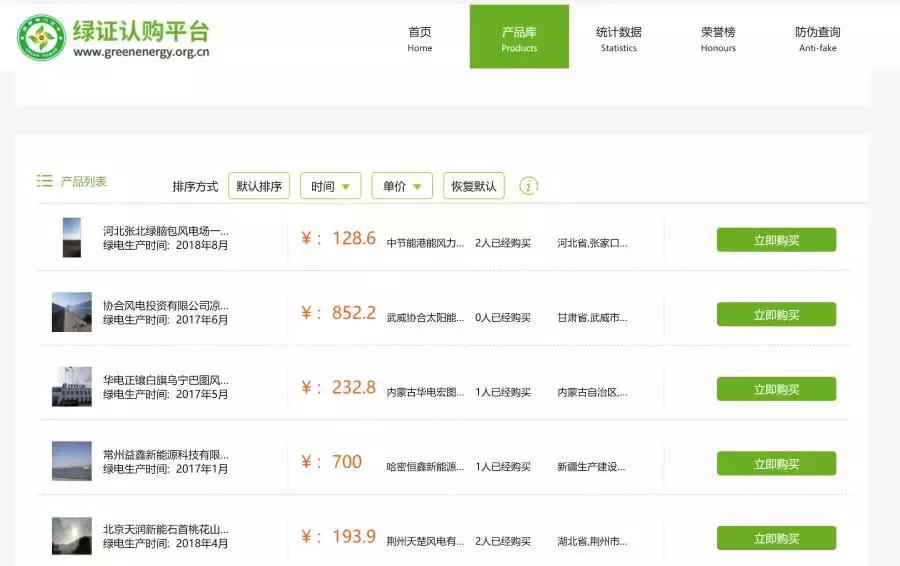Click seller name 荆州天楚风电有...

(x=425, y=541)
